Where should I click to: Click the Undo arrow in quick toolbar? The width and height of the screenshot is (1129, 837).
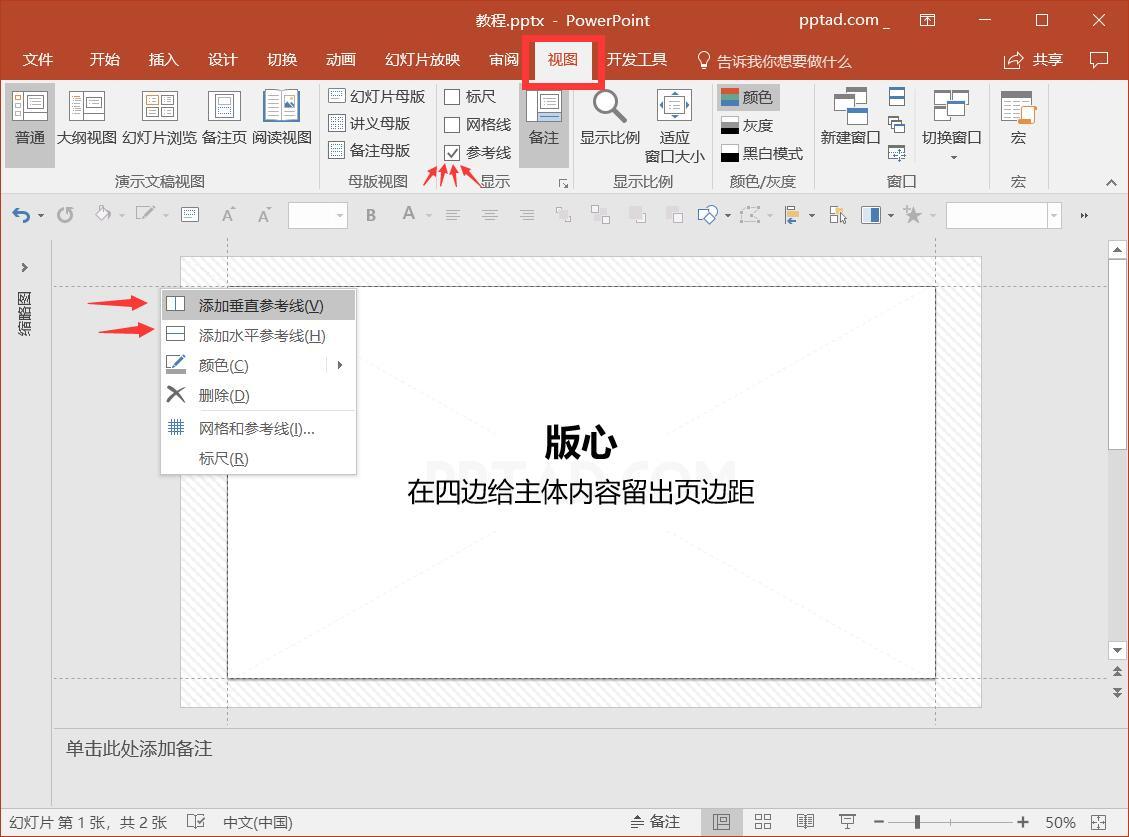20,215
